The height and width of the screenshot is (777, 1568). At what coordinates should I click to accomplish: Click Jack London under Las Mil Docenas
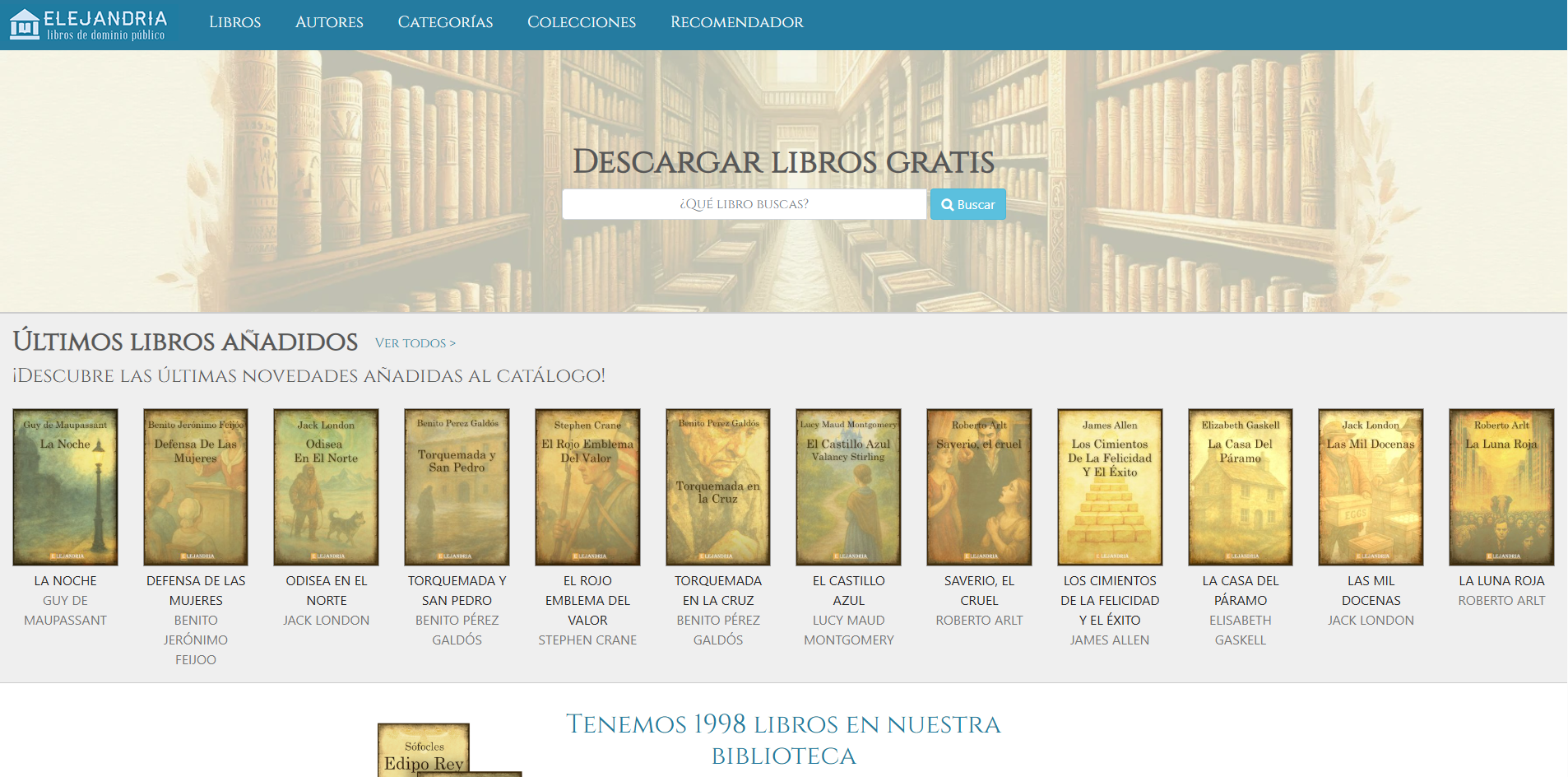(1371, 621)
